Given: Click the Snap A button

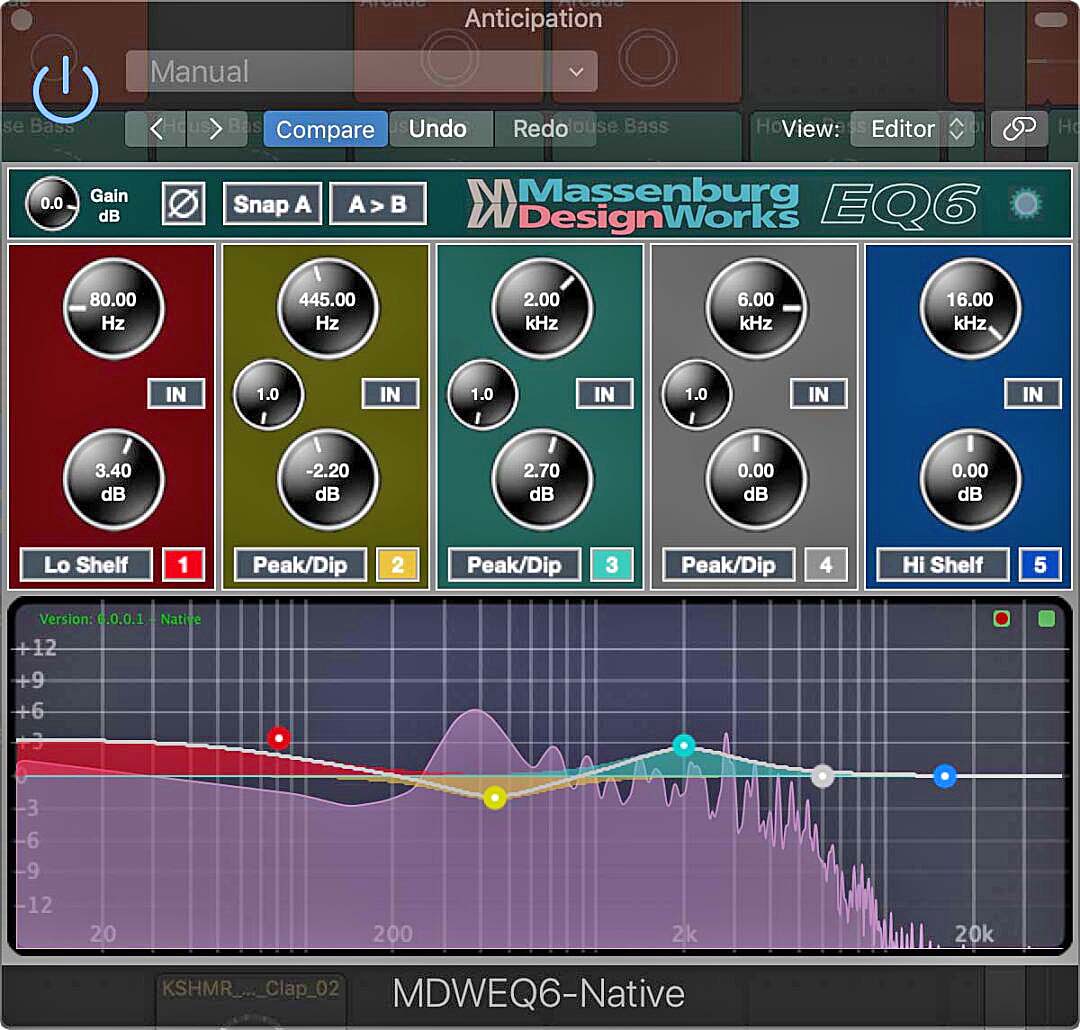Looking at the screenshot, I should point(272,204).
